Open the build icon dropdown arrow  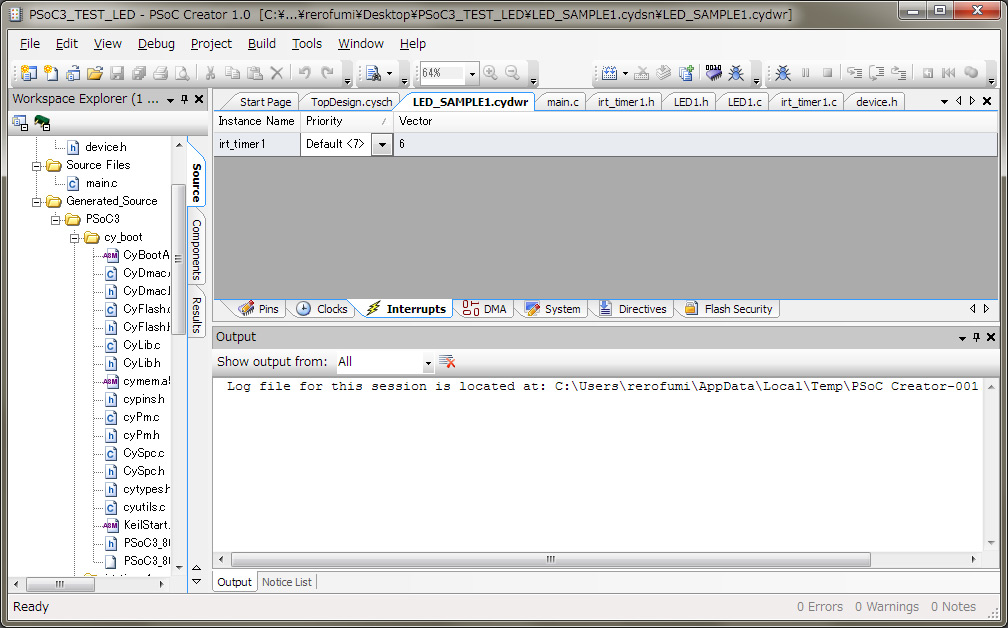point(625,73)
